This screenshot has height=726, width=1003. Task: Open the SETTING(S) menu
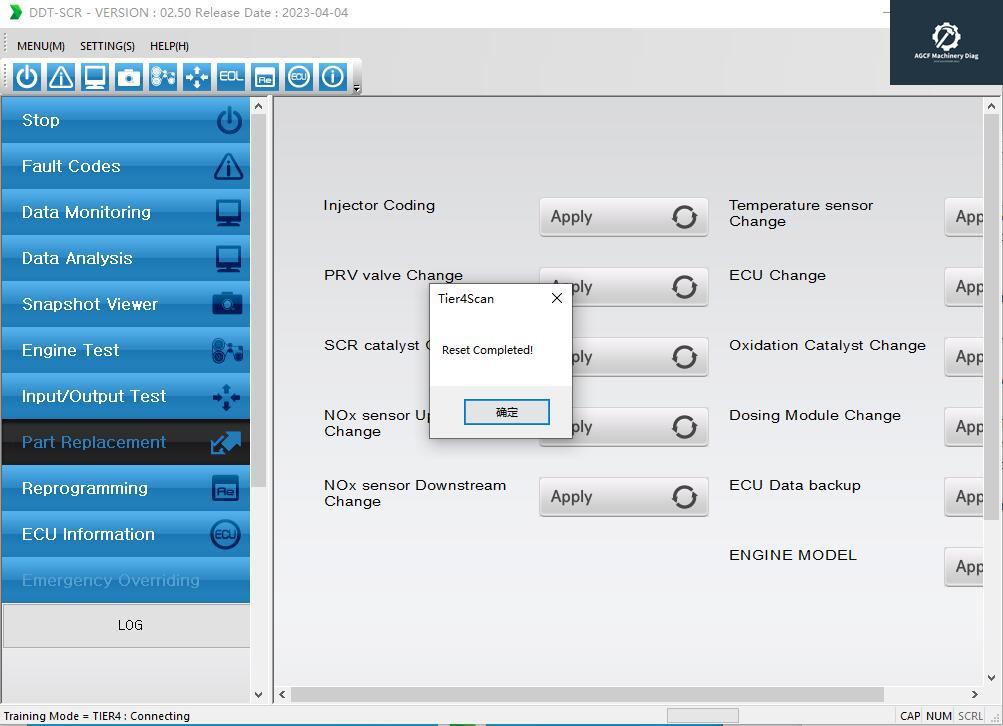click(x=107, y=46)
